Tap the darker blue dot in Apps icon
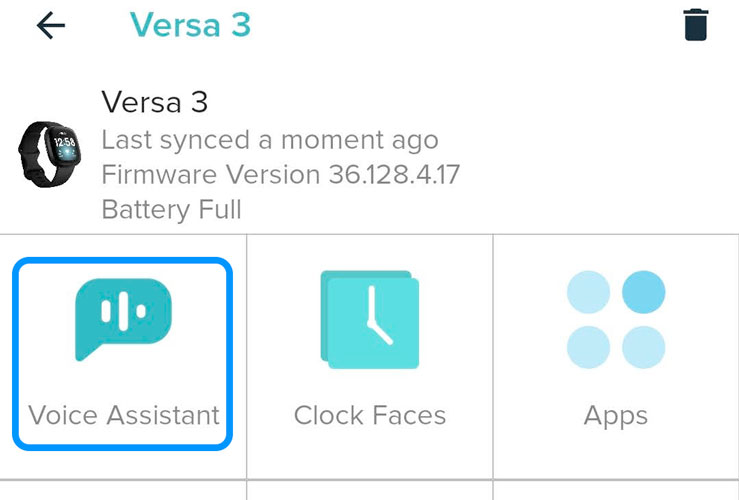 tap(643, 293)
